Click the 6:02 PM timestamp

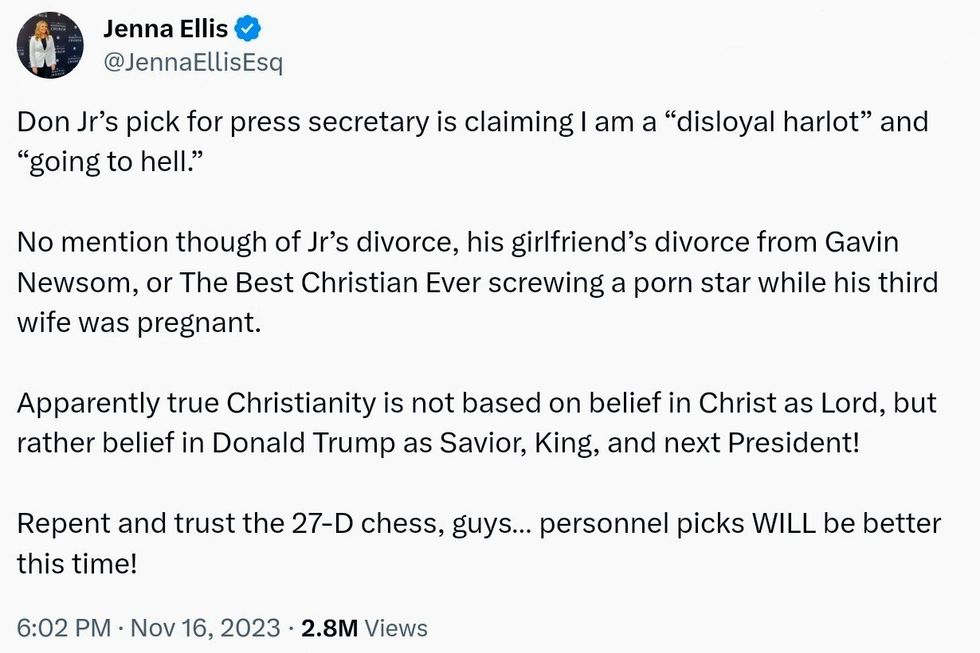63,628
